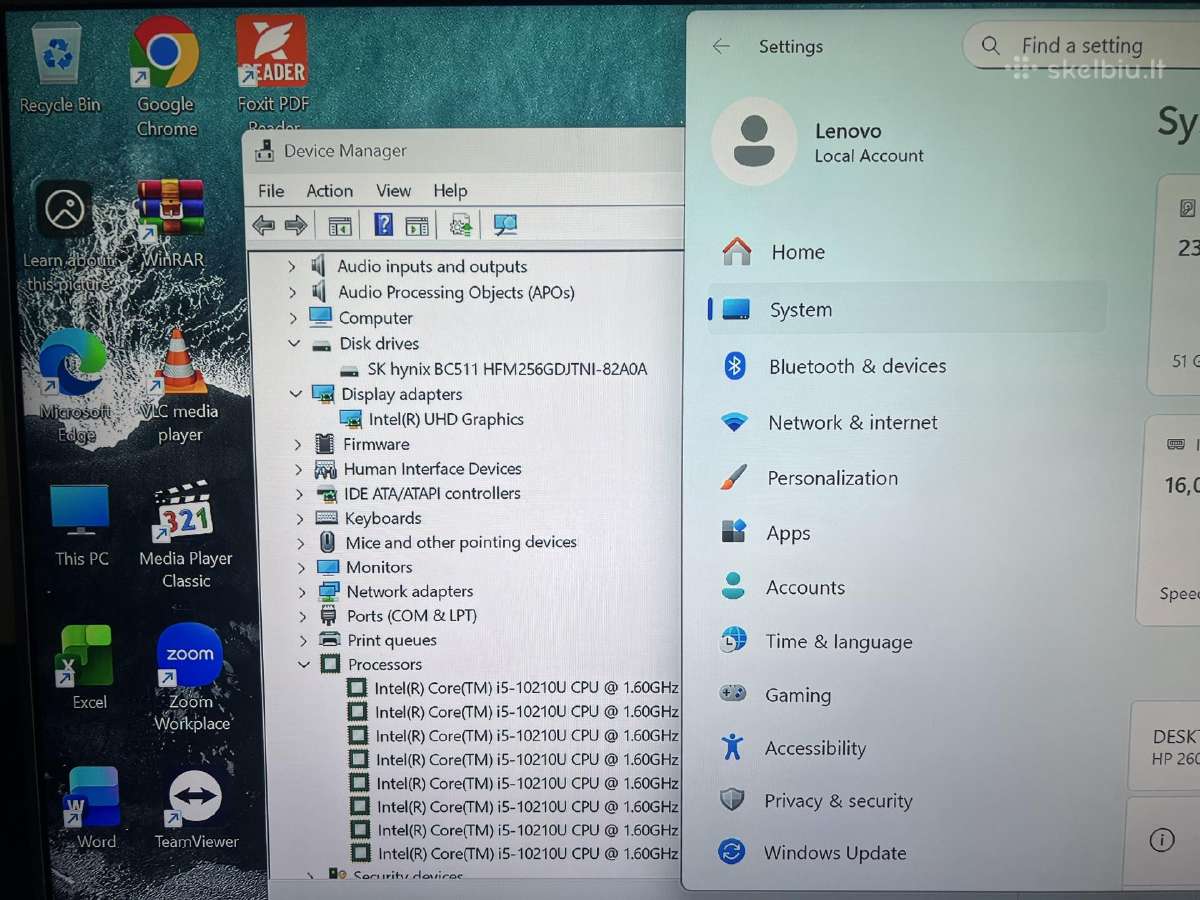Click the Device Manager window title bar

point(464,151)
